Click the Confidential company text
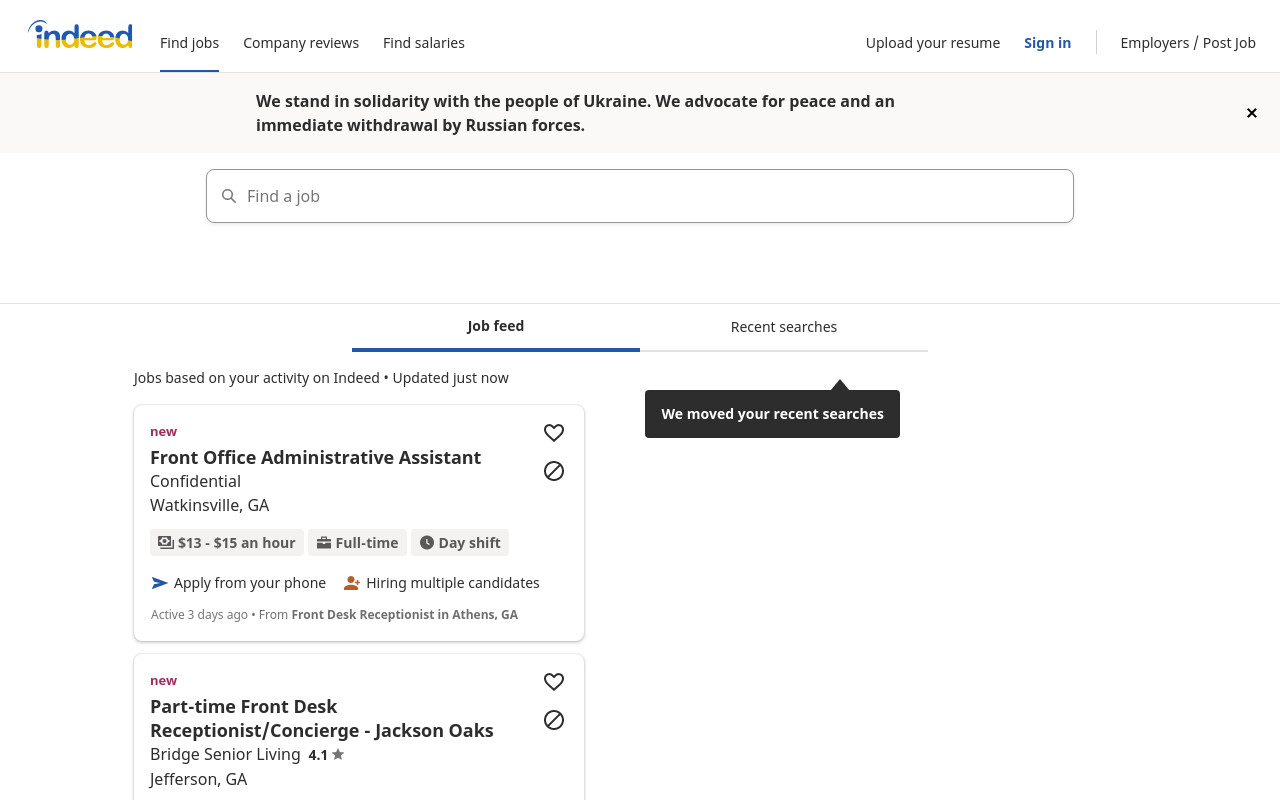 click(x=195, y=481)
